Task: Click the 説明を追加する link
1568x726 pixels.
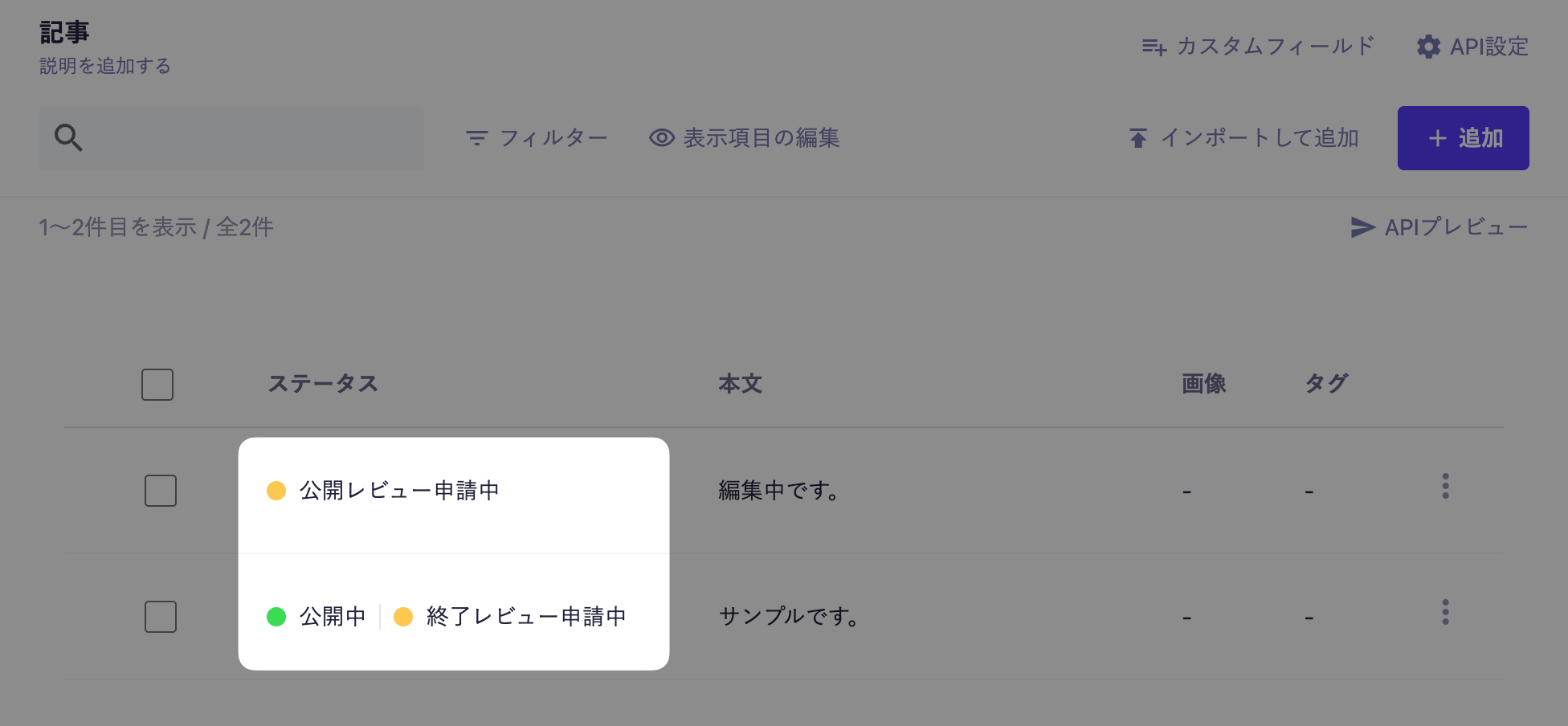Action: tap(104, 66)
